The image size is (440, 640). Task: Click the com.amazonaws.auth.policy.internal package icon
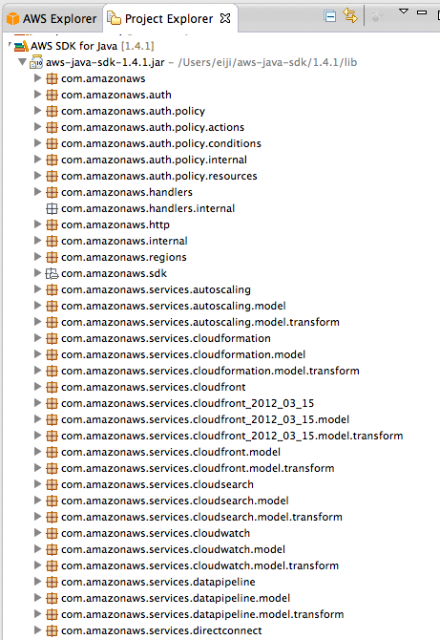click(52, 160)
